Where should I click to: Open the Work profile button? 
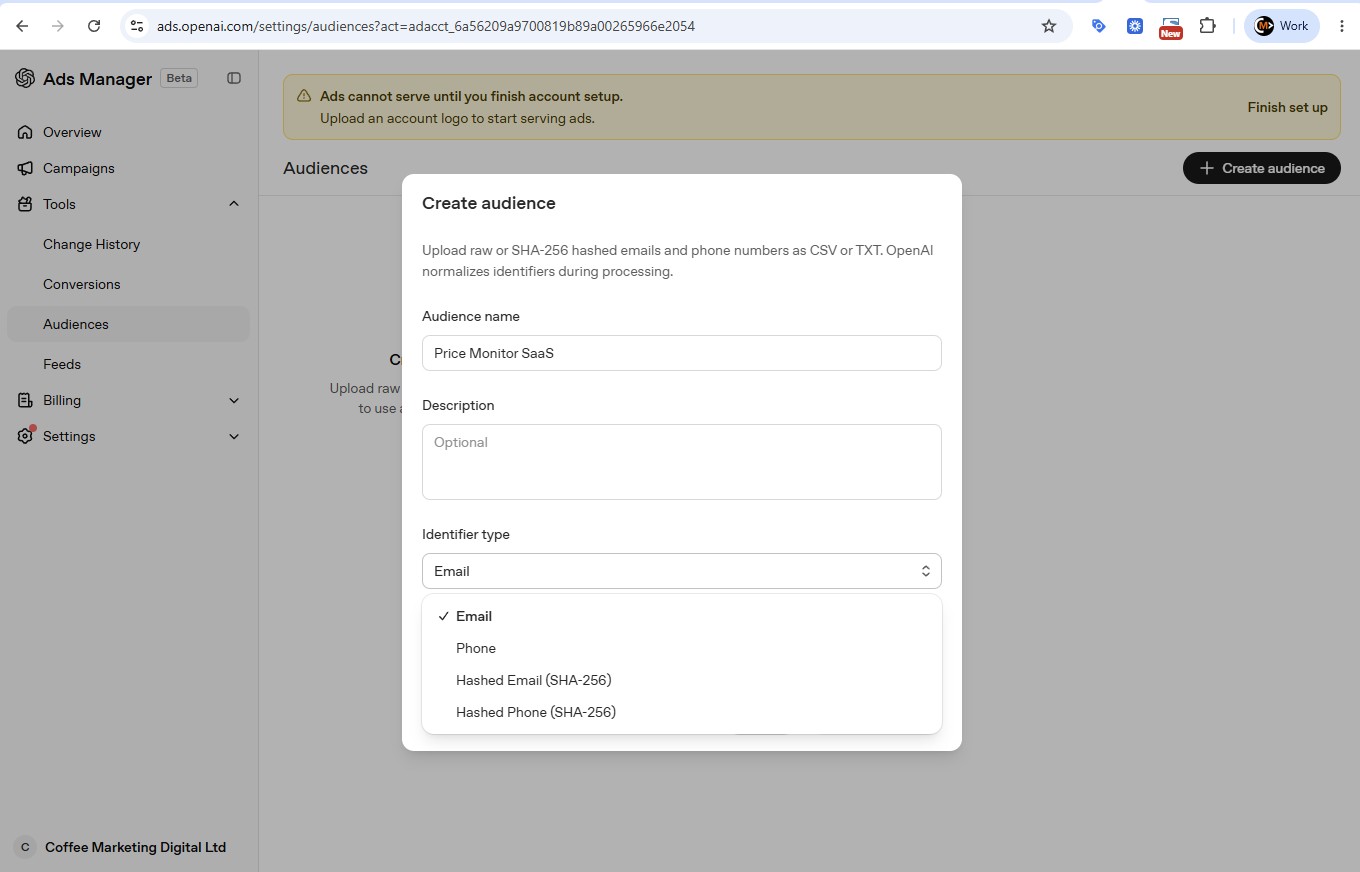point(1282,26)
